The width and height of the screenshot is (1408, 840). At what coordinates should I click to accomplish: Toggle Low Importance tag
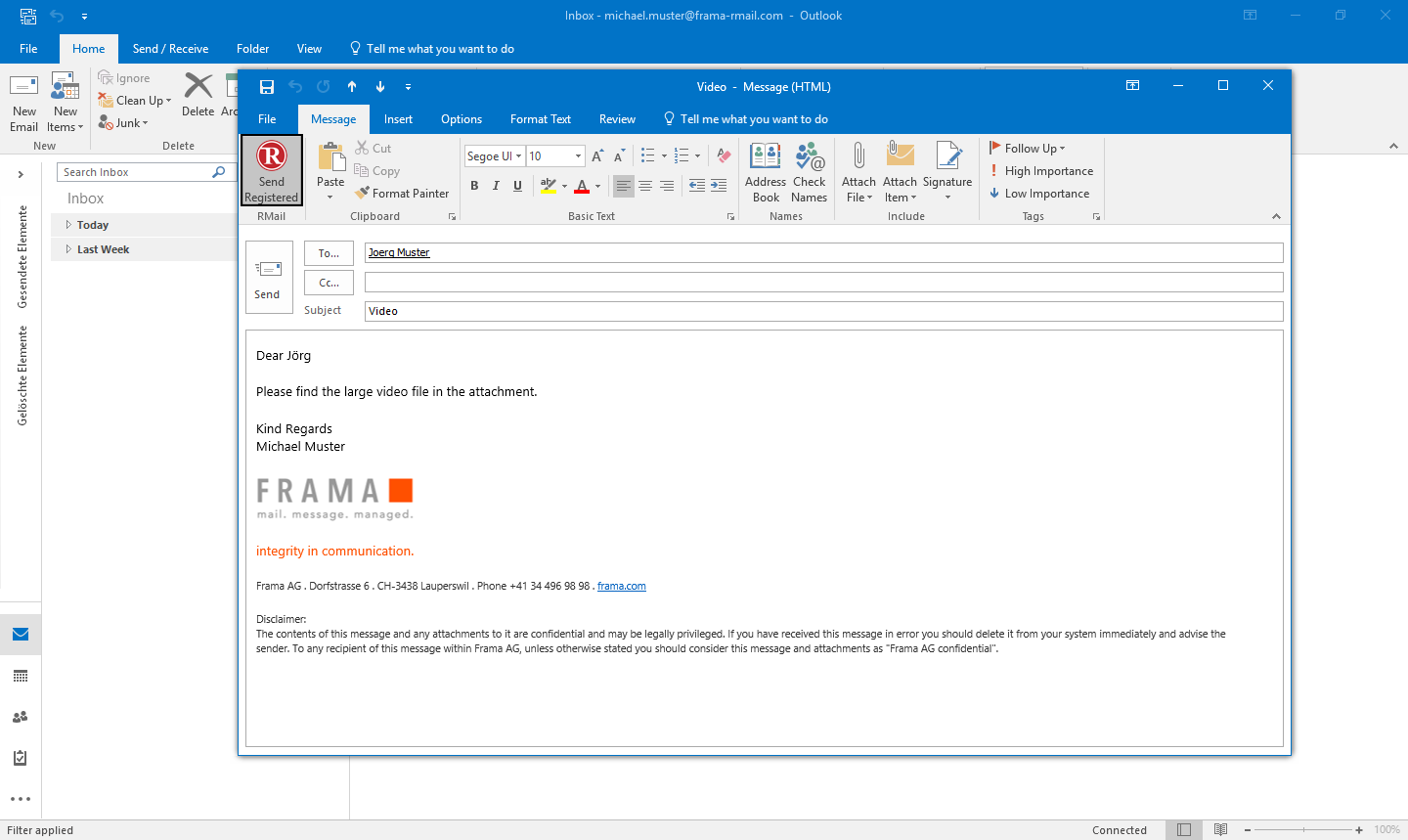click(x=1038, y=194)
